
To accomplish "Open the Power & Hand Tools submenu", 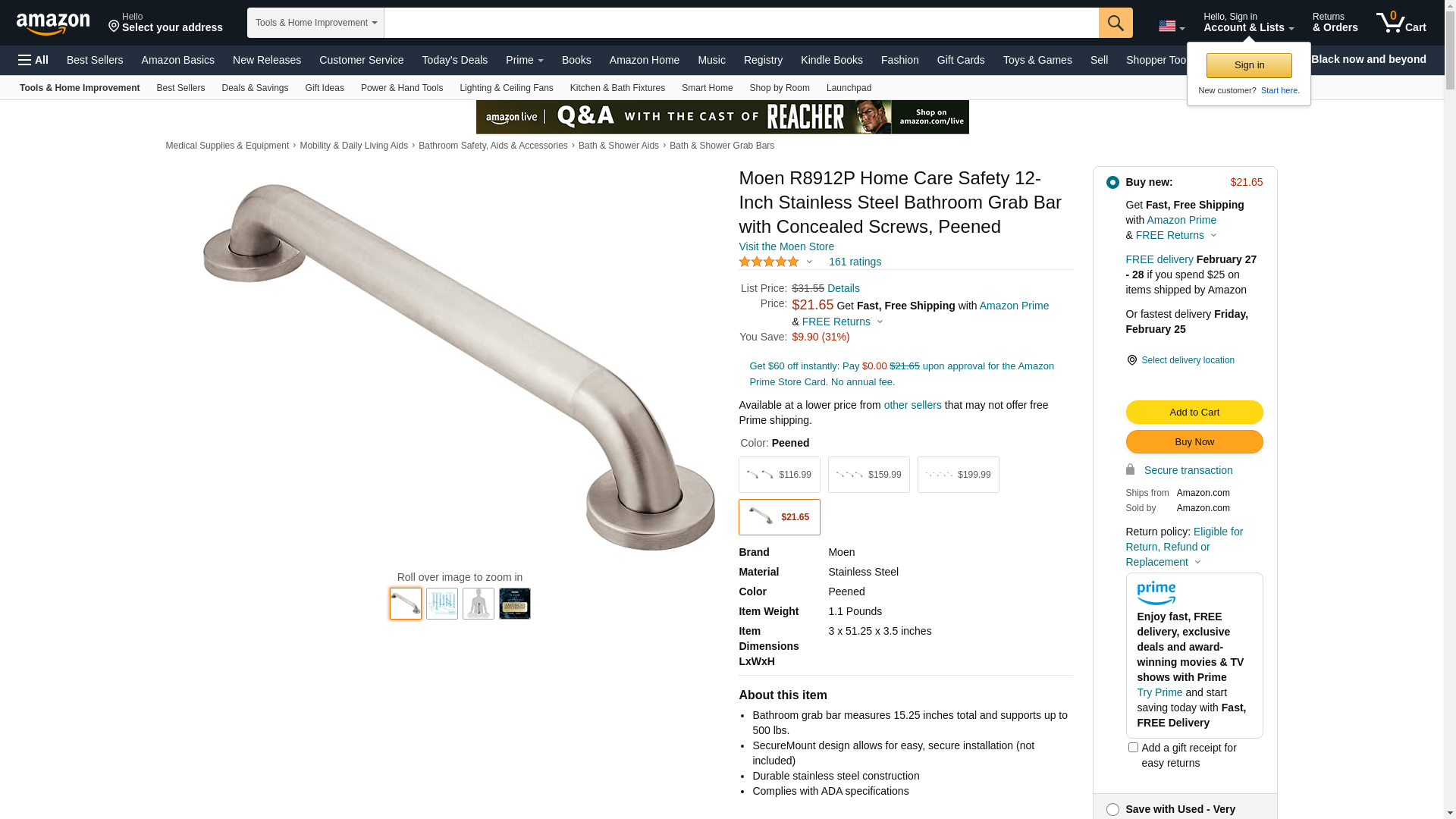I will [402, 88].
